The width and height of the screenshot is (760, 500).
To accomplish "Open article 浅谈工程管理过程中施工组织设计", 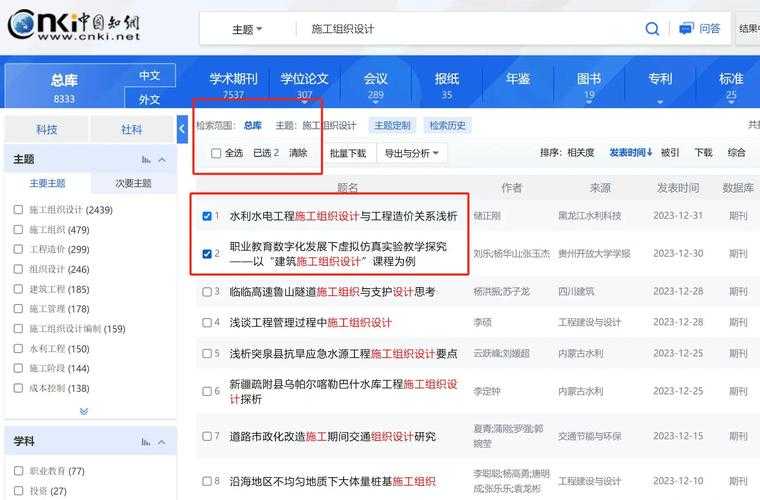I will [x=311, y=323].
